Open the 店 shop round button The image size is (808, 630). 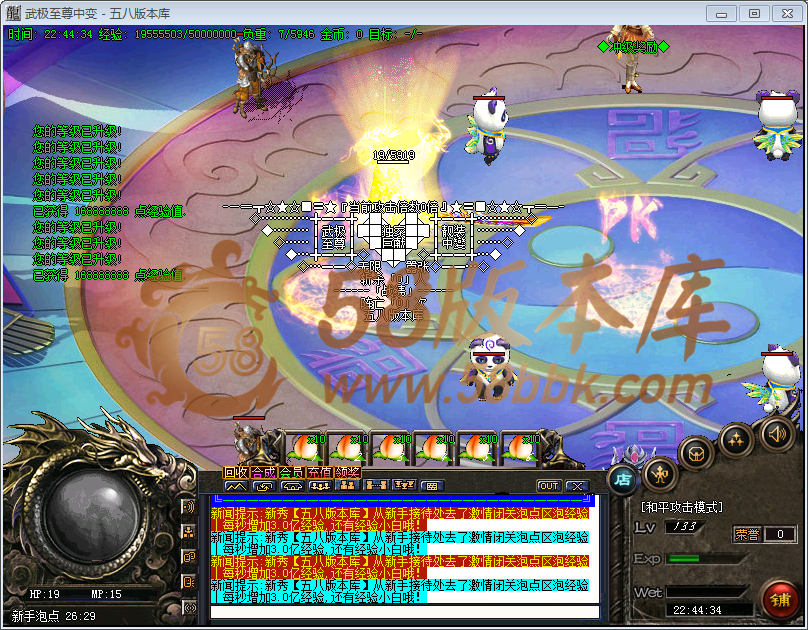[x=622, y=480]
